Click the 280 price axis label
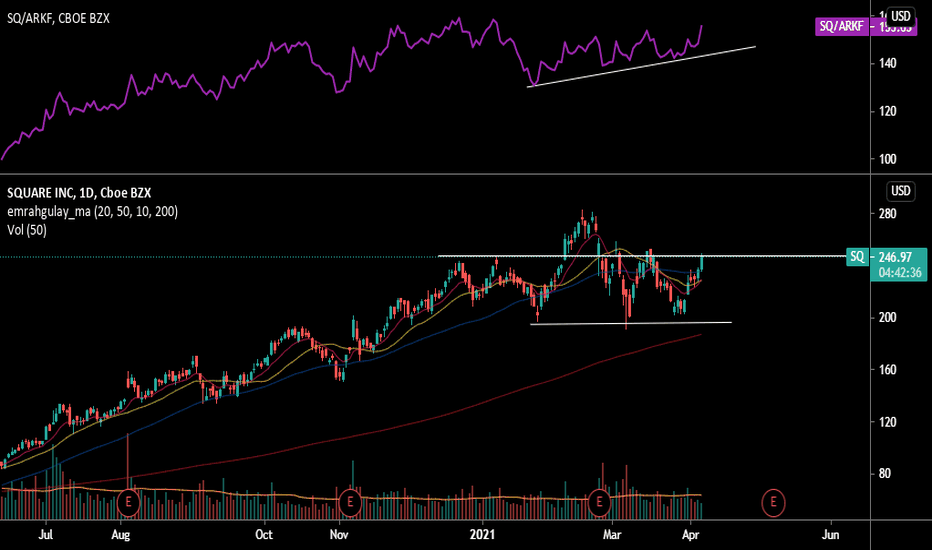Image resolution: width=932 pixels, height=550 pixels. 887,214
